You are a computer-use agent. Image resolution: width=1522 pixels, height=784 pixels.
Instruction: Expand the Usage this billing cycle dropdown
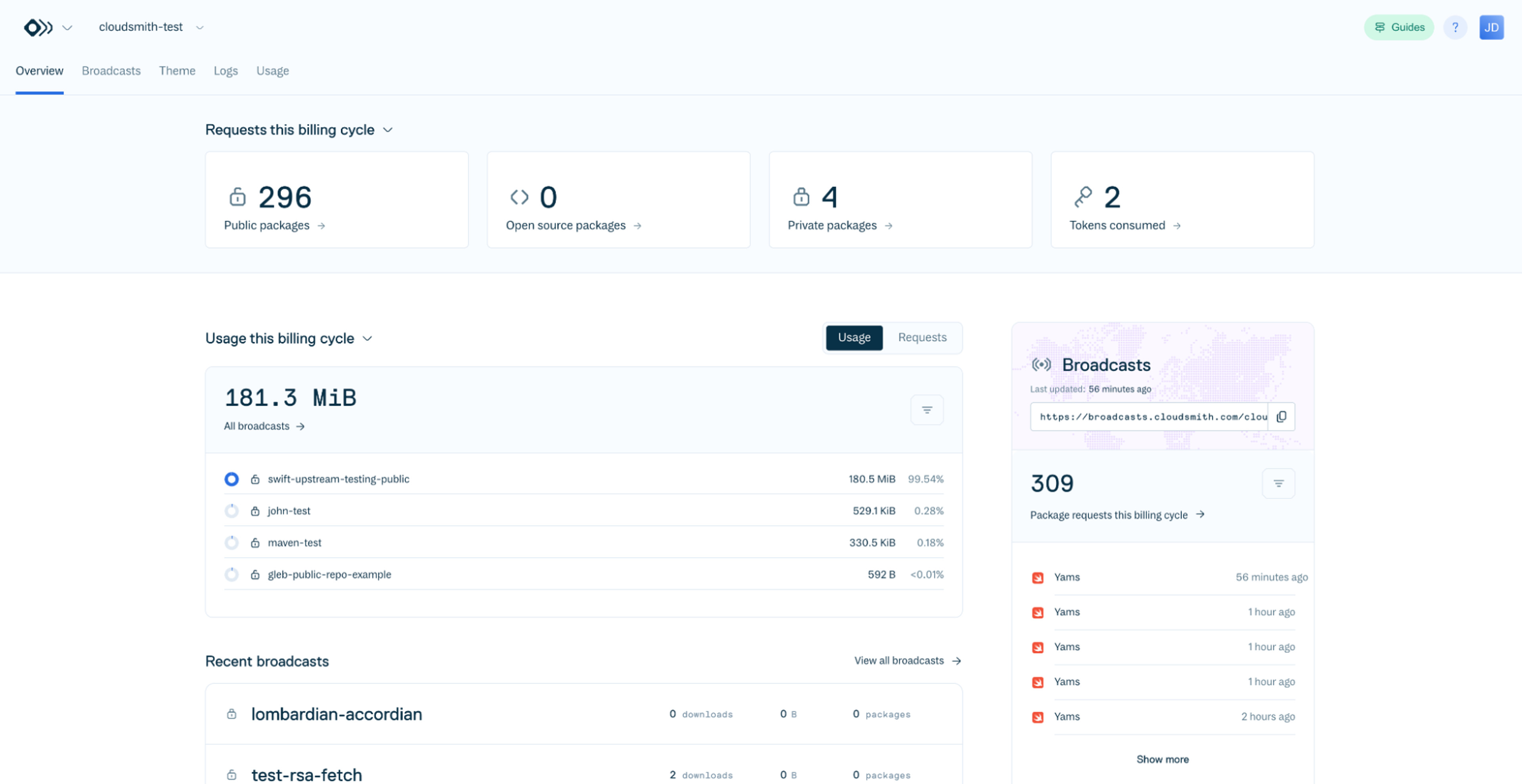(367, 338)
